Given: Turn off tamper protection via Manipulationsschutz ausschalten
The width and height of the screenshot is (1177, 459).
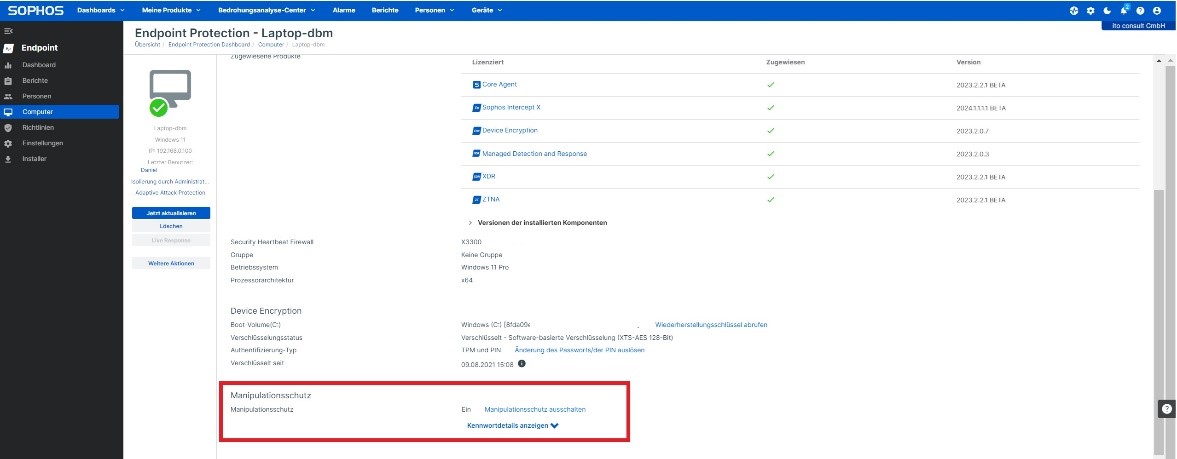Looking at the screenshot, I should [x=534, y=410].
